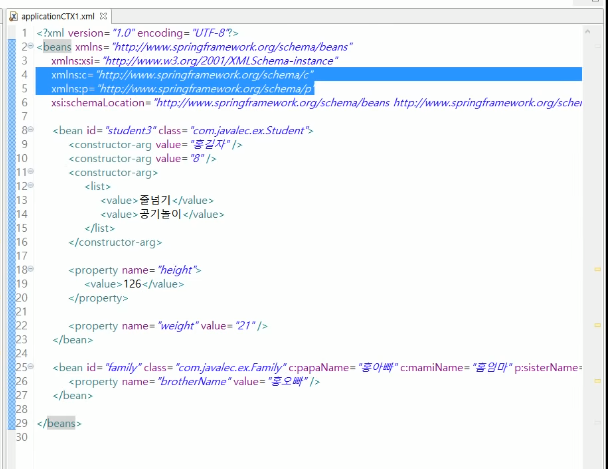
Task: Click the "family" bean id value
Action: (123, 368)
